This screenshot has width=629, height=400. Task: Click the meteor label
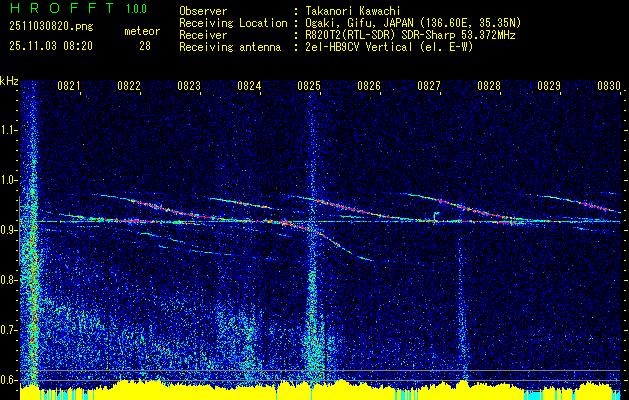coord(142,31)
